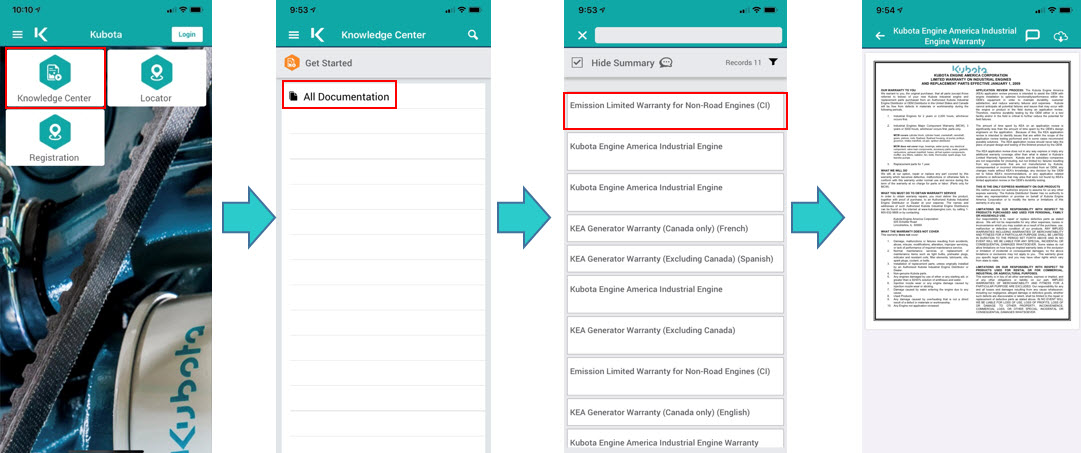Open hamburger menu on Kubota home screen
This screenshot has height=453, width=1081.
pyautogui.click(x=17, y=34)
